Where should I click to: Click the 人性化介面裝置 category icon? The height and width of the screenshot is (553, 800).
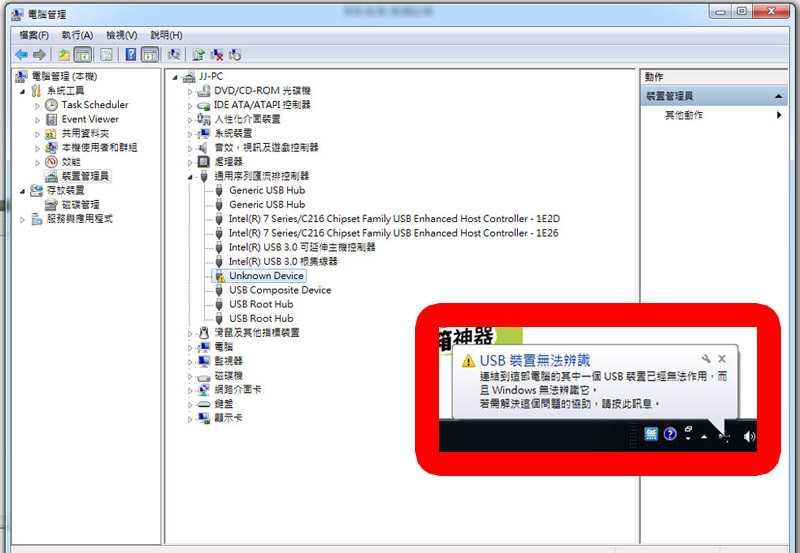coord(204,119)
